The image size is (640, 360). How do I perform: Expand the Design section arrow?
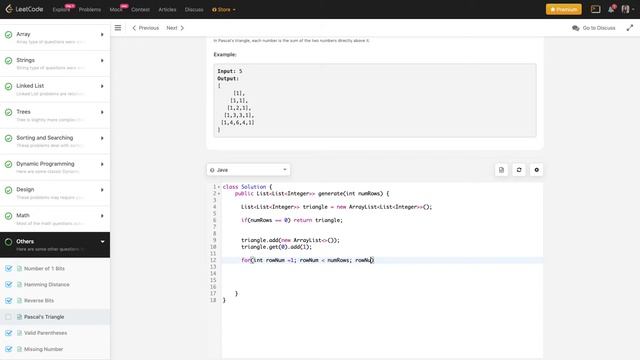click(x=102, y=190)
